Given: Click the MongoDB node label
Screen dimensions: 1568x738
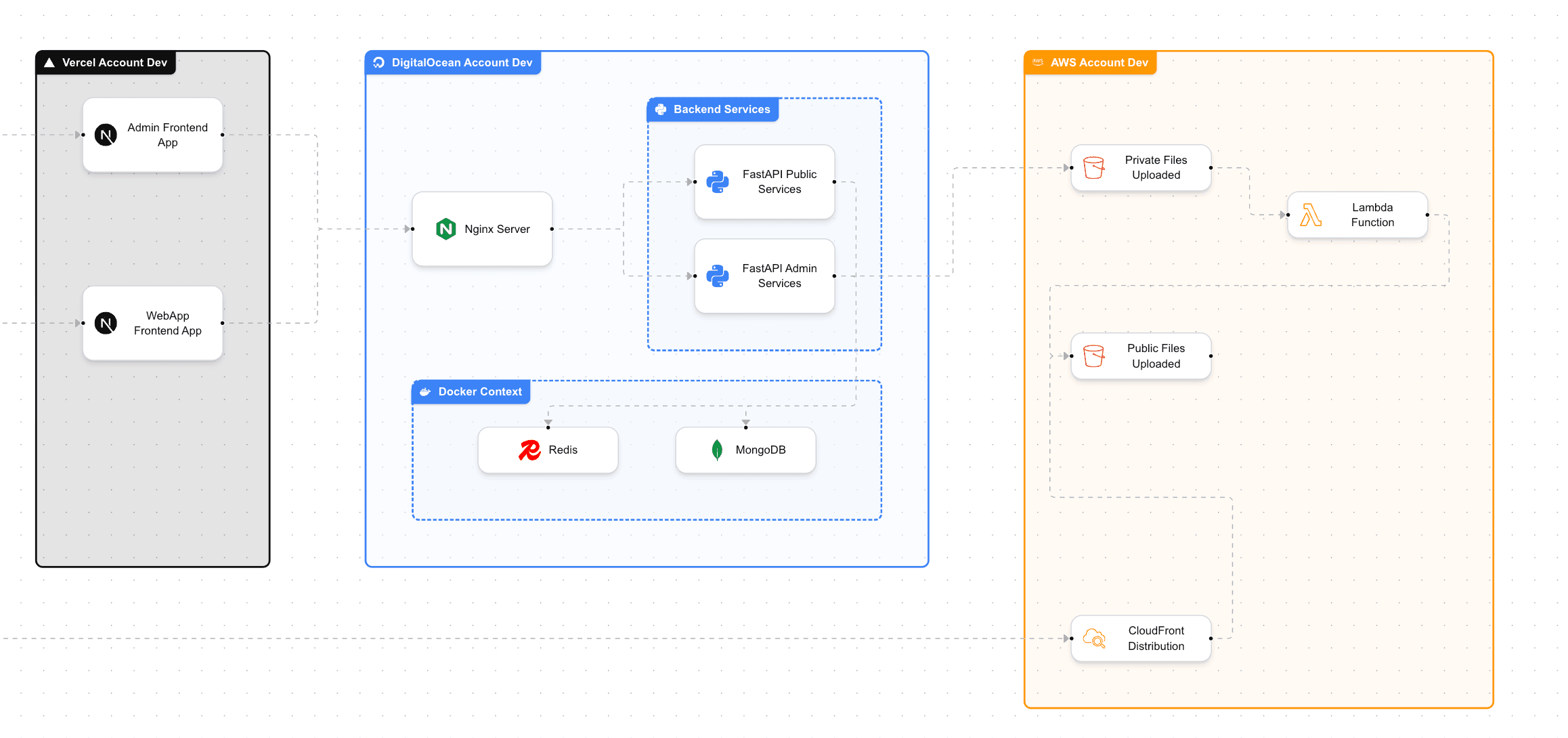Looking at the screenshot, I should 760,450.
